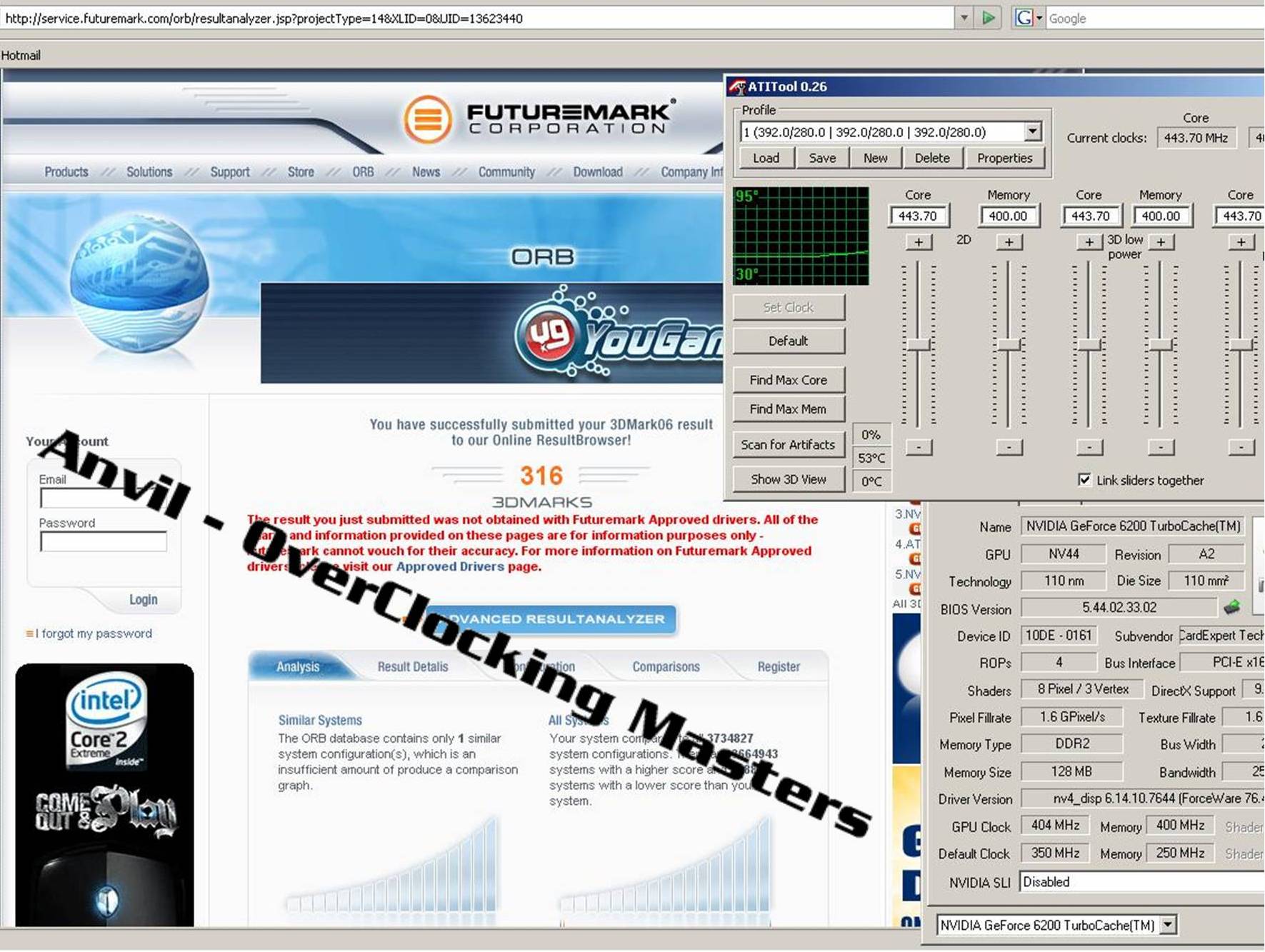
Task: Click the Google search engine icon
Action: pos(1023,18)
